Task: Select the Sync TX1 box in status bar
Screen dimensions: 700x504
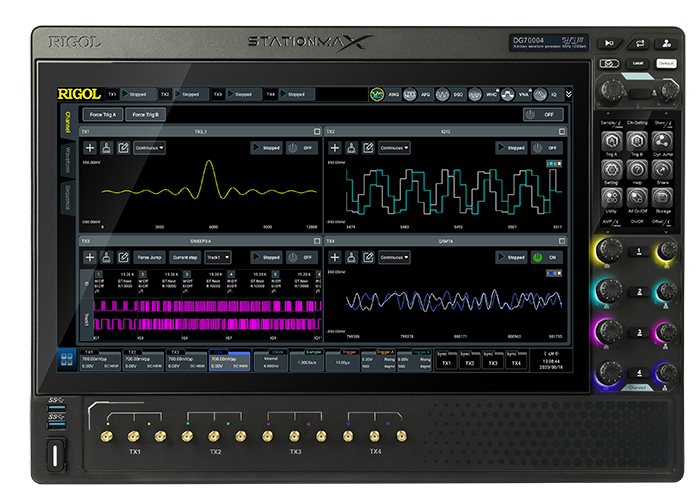Action: (446, 361)
